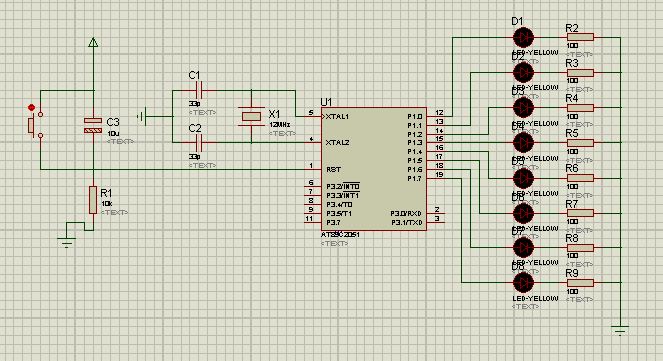This screenshot has height=361, width=663.
Task: Select capacitor C2 symbol
Action: coord(200,142)
